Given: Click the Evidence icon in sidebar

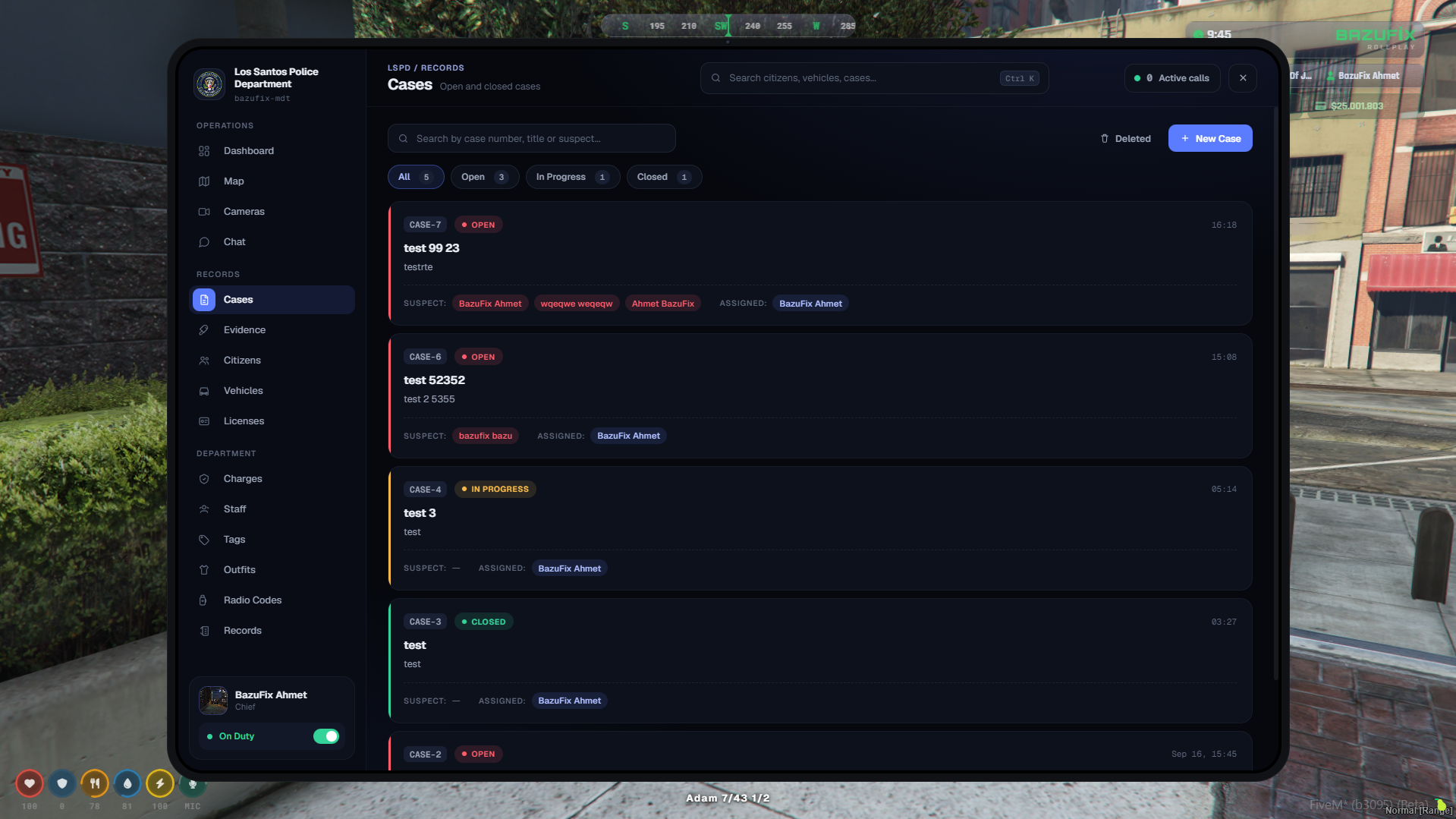Looking at the screenshot, I should pyautogui.click(x=204, y=330).
